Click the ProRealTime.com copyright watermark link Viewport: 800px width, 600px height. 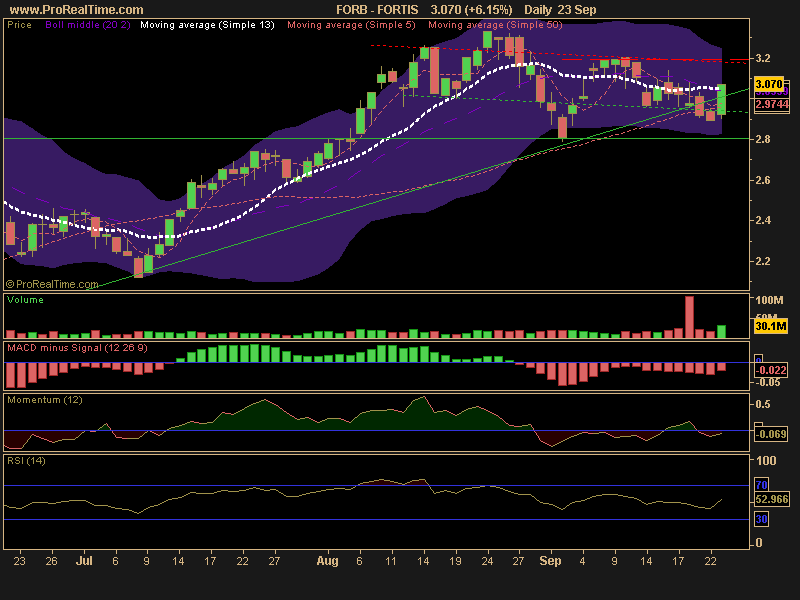pyautogui.click(x=52, y=284)
